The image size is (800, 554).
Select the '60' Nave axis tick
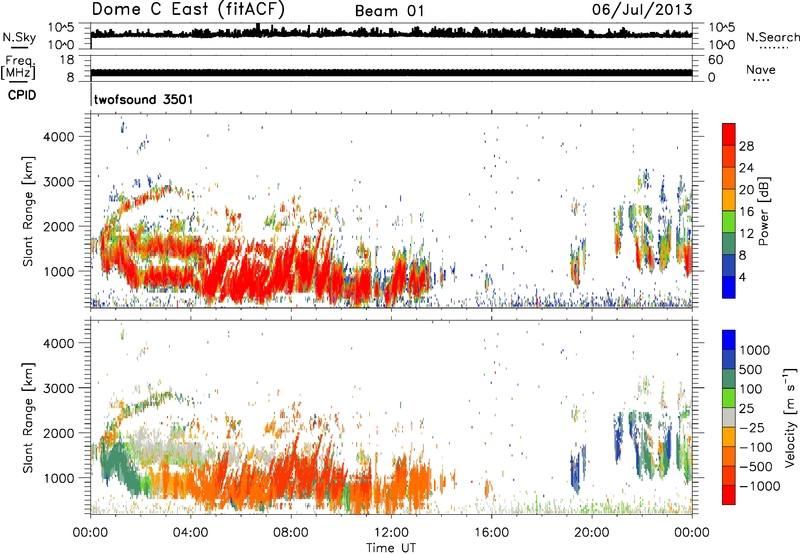tap(715, 60)
